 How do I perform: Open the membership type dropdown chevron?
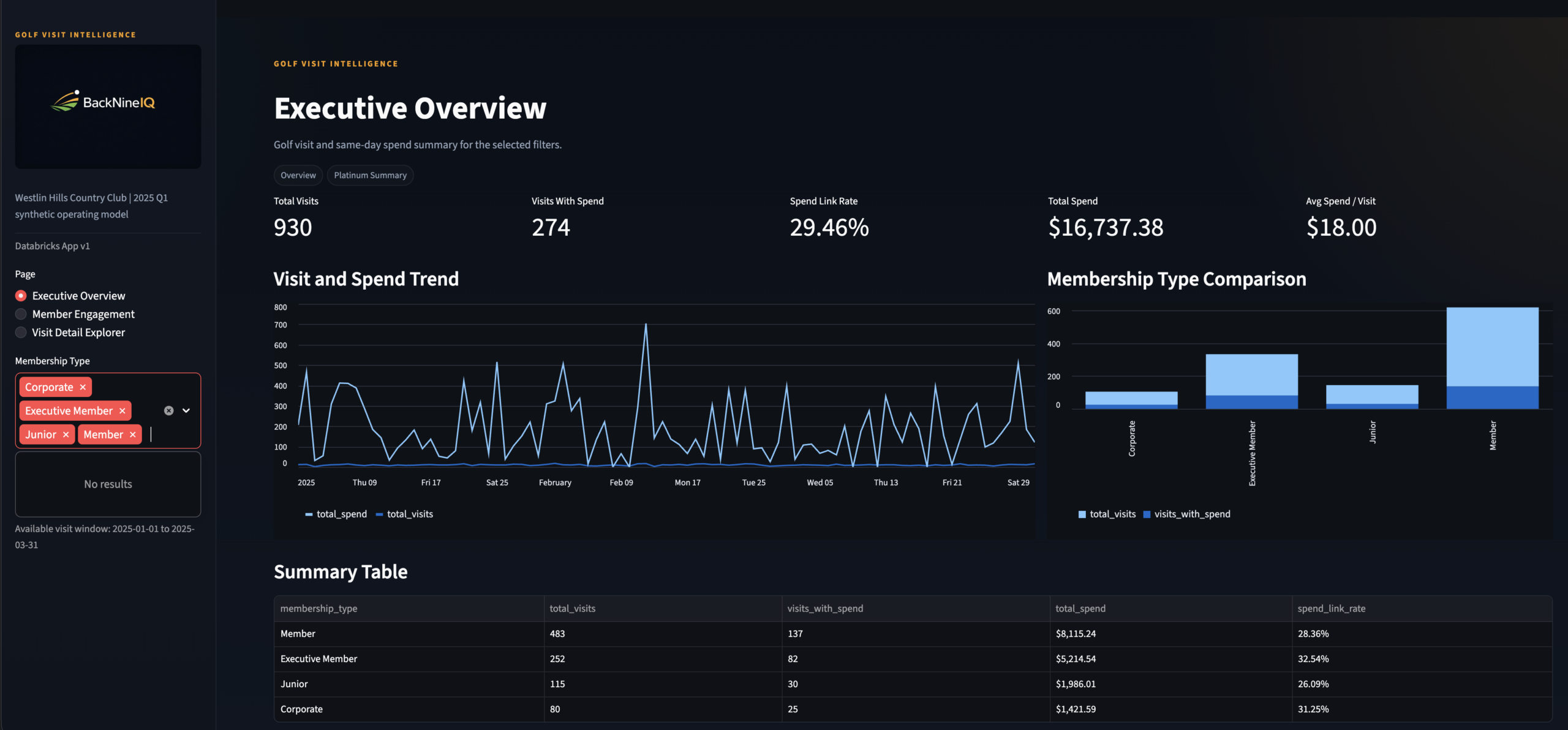coord(186,410)
